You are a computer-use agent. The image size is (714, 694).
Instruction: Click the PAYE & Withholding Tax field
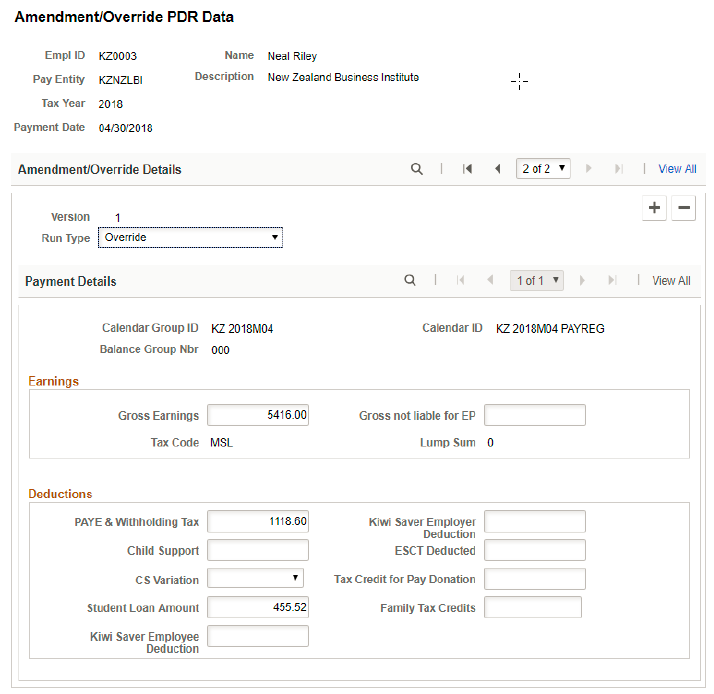(x=258, y=521)
